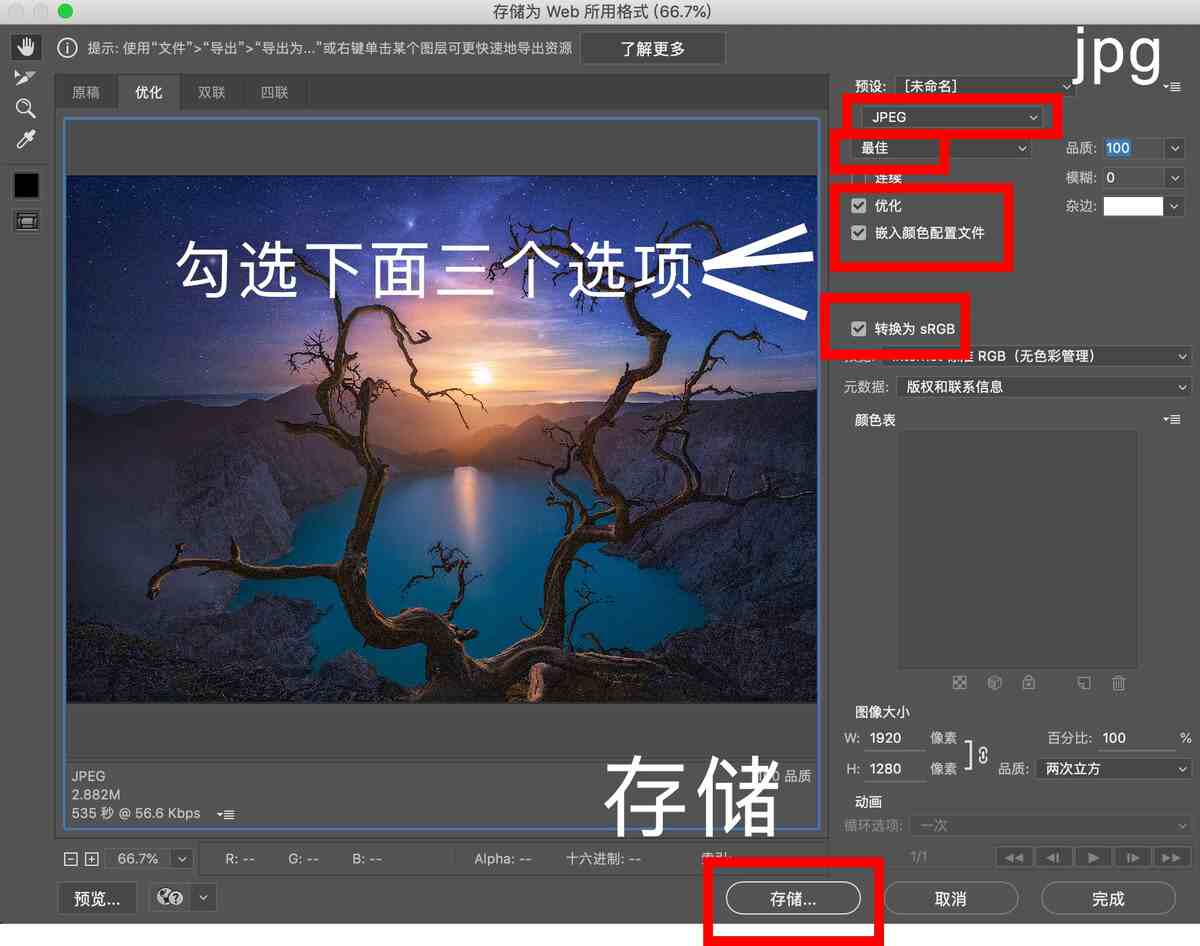Click previous frame animation control

[1053, 857]
